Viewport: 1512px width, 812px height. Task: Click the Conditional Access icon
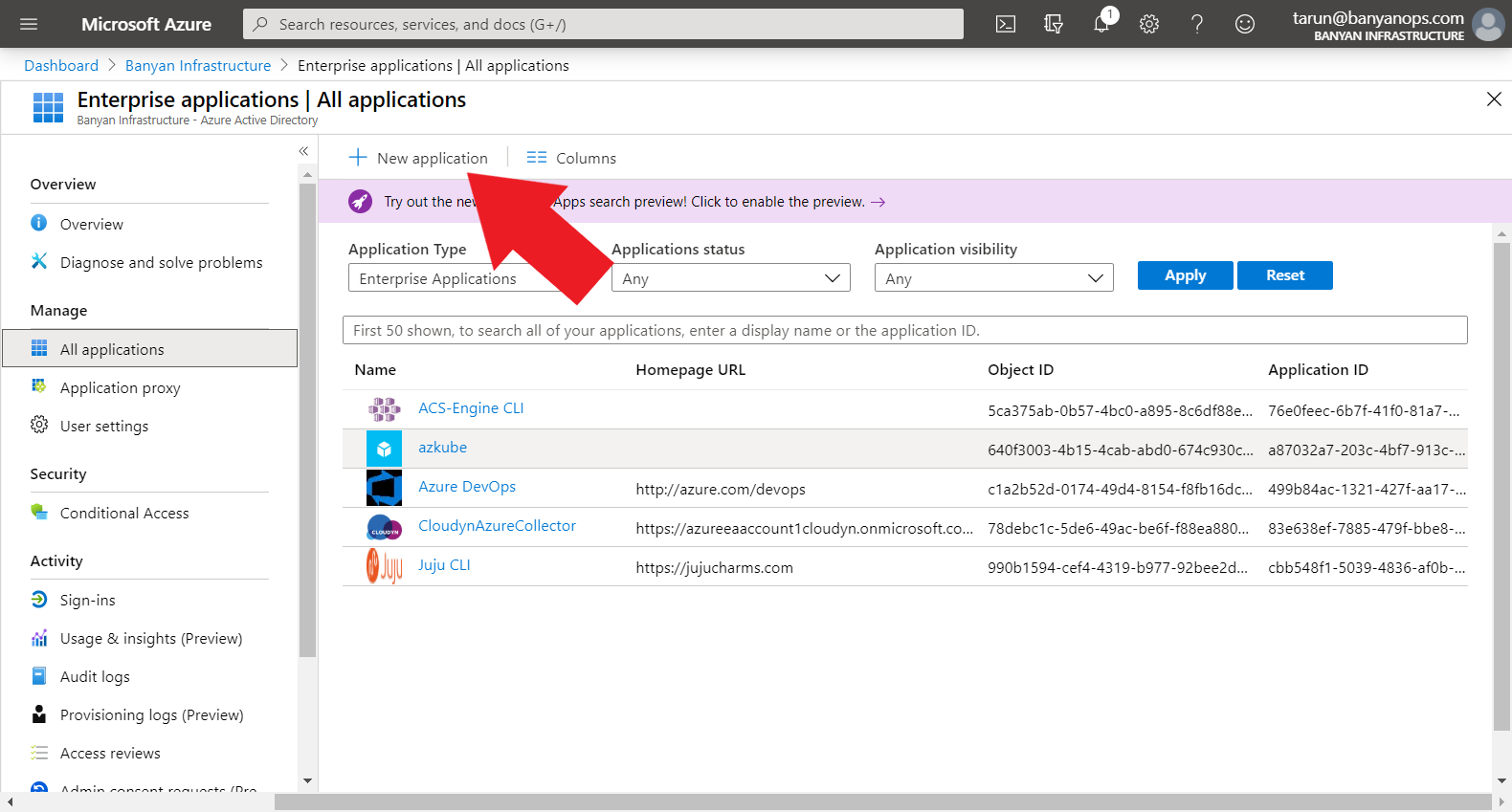click(39, 512)
